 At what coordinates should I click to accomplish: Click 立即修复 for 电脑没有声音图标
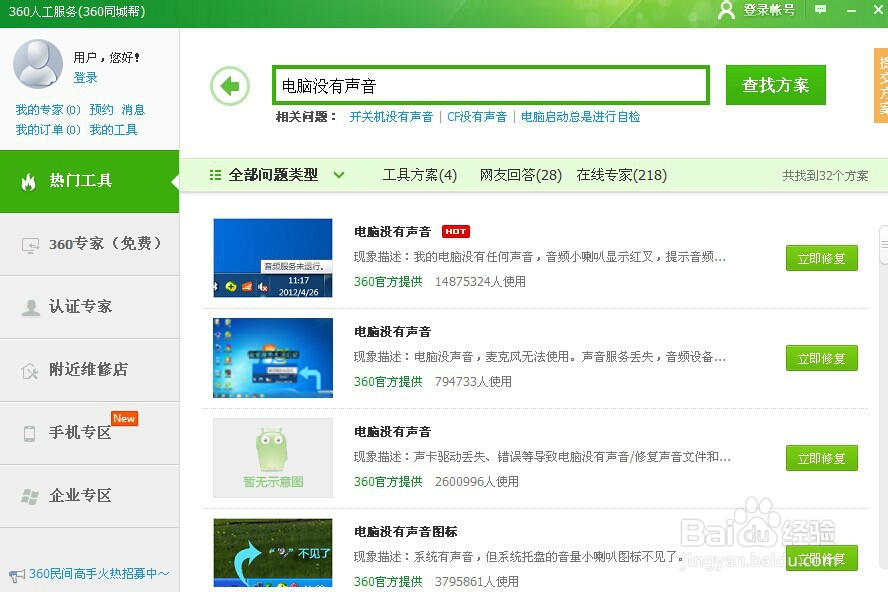tap(821, 558)
